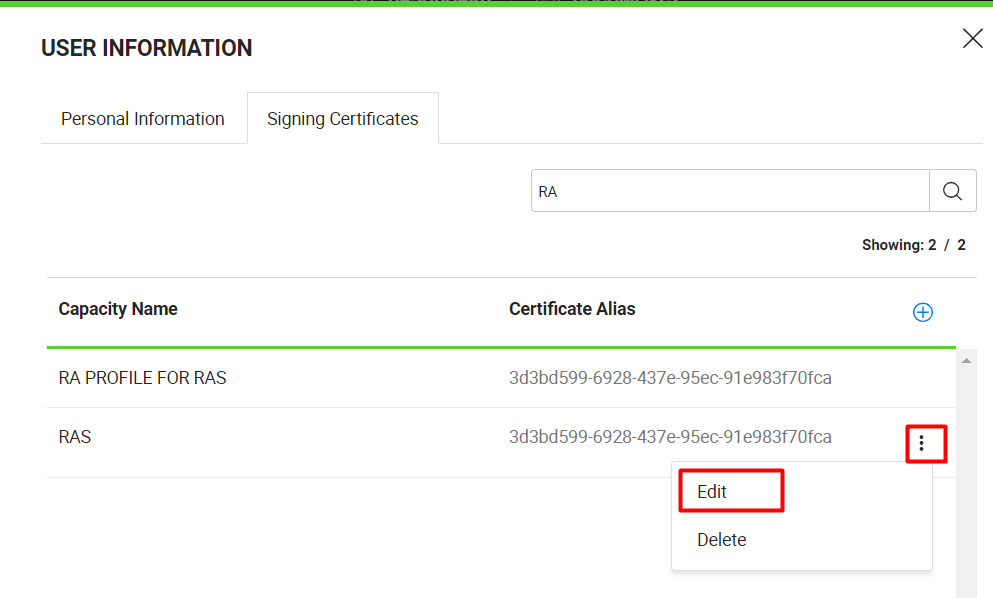Image resolution: width=993 pixels, height=598 pixels.
Task: Close the User Information dialog
Action: (972, 39)
